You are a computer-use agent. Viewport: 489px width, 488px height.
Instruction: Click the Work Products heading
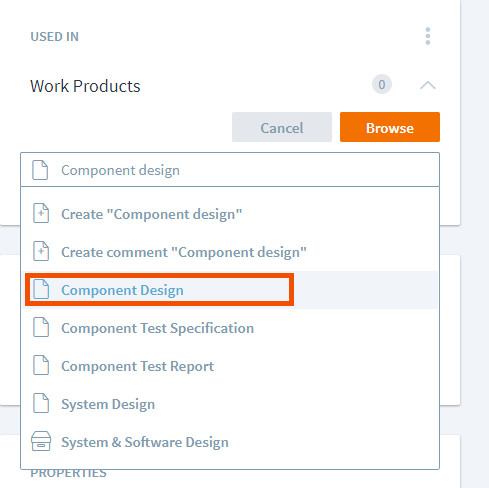pyautogui.click(x=85, y=86)
